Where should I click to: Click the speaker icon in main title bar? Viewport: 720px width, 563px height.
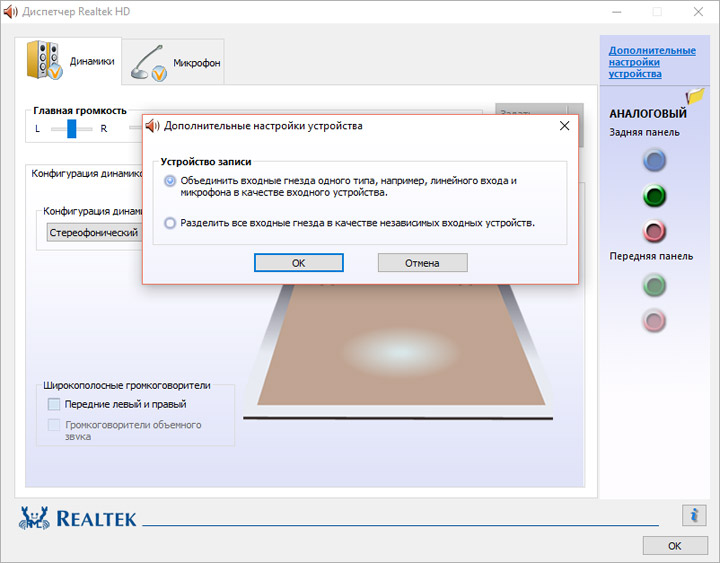[x=10, y=11]
